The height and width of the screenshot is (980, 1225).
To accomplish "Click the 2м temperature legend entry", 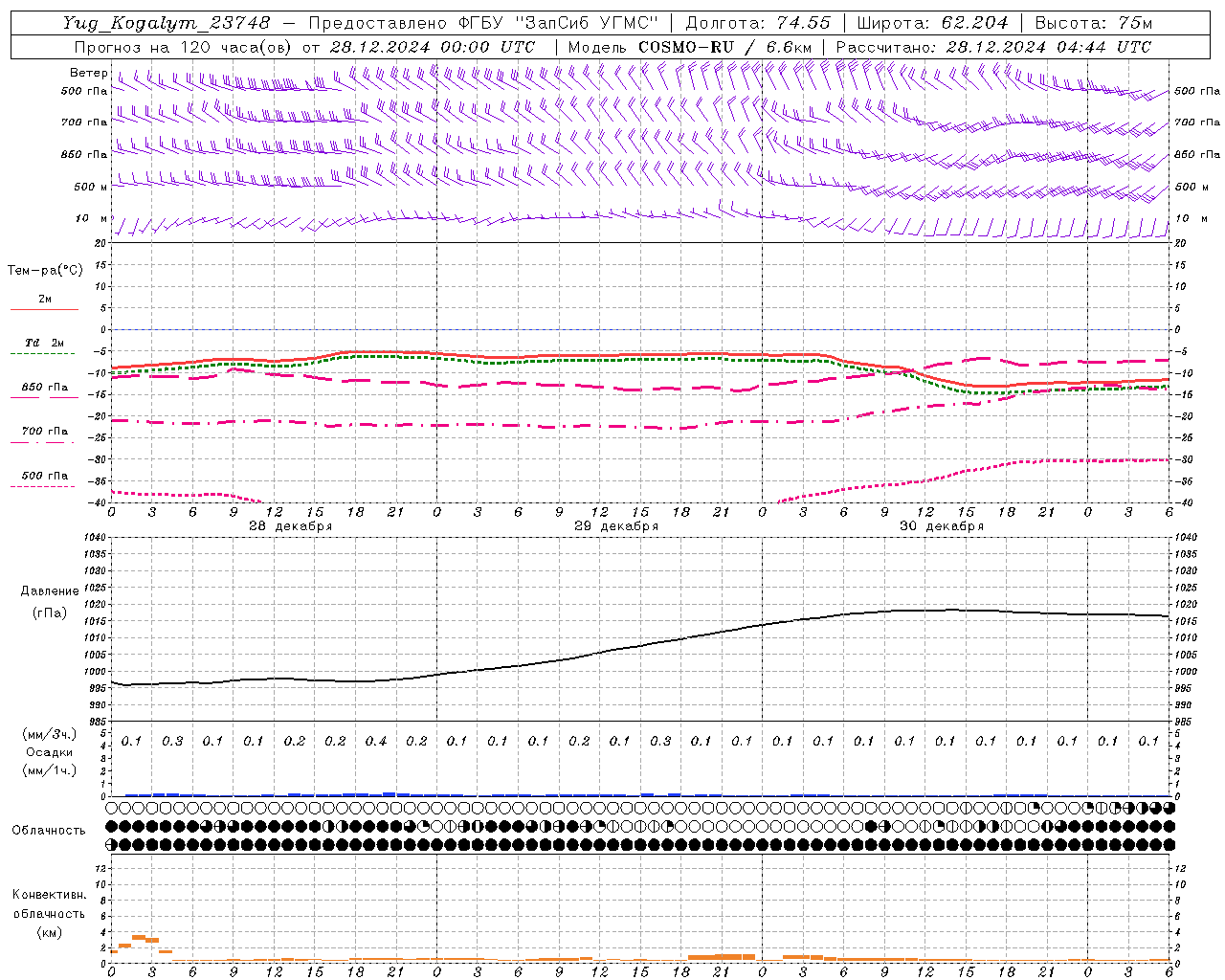I will (45, 299).
